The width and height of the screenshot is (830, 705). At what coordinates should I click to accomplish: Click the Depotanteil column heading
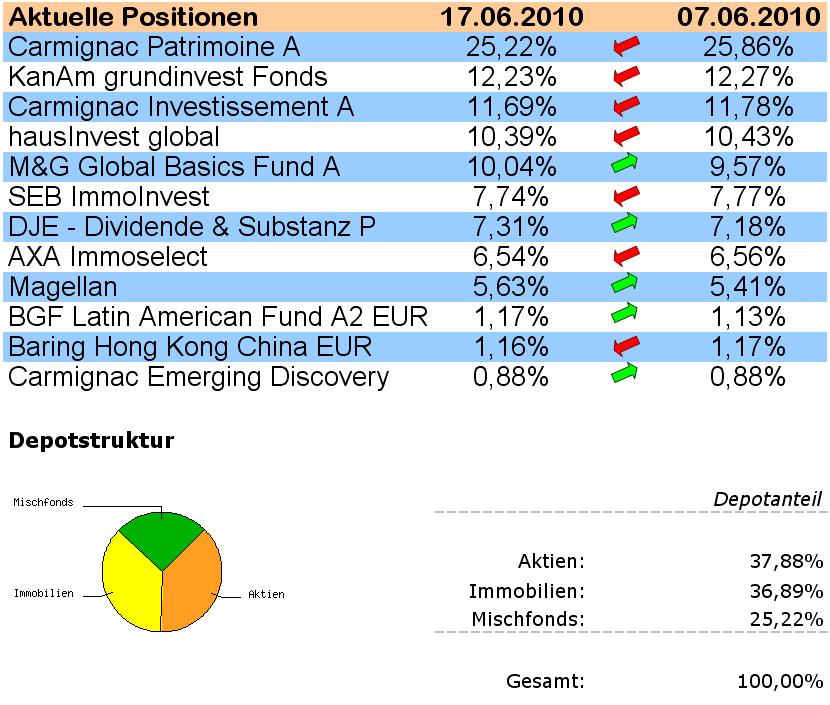click(x=767, y=499)
